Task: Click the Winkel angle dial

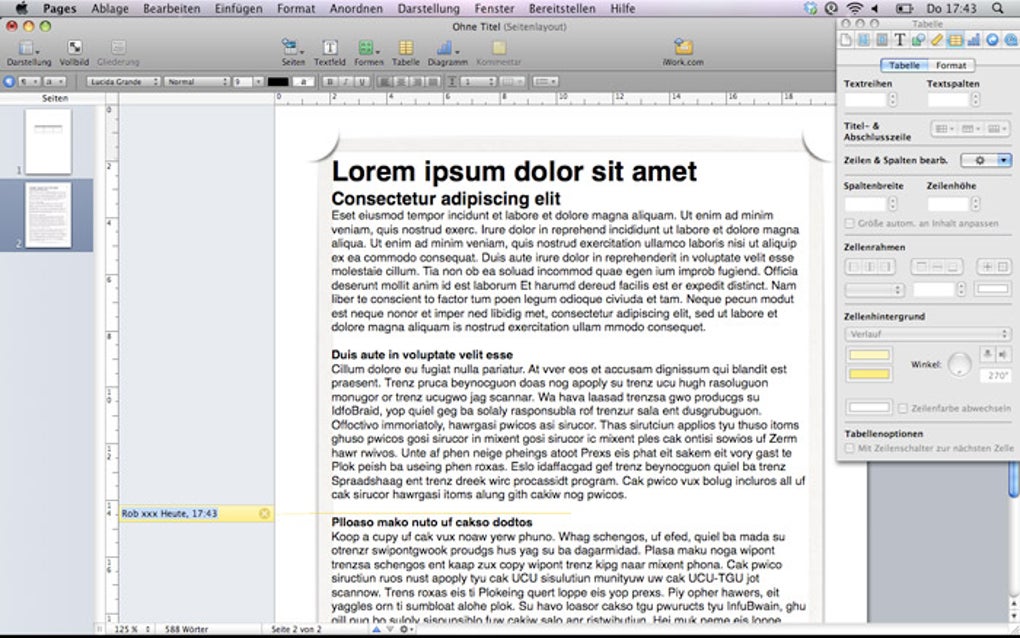Action: coord(960,364)
